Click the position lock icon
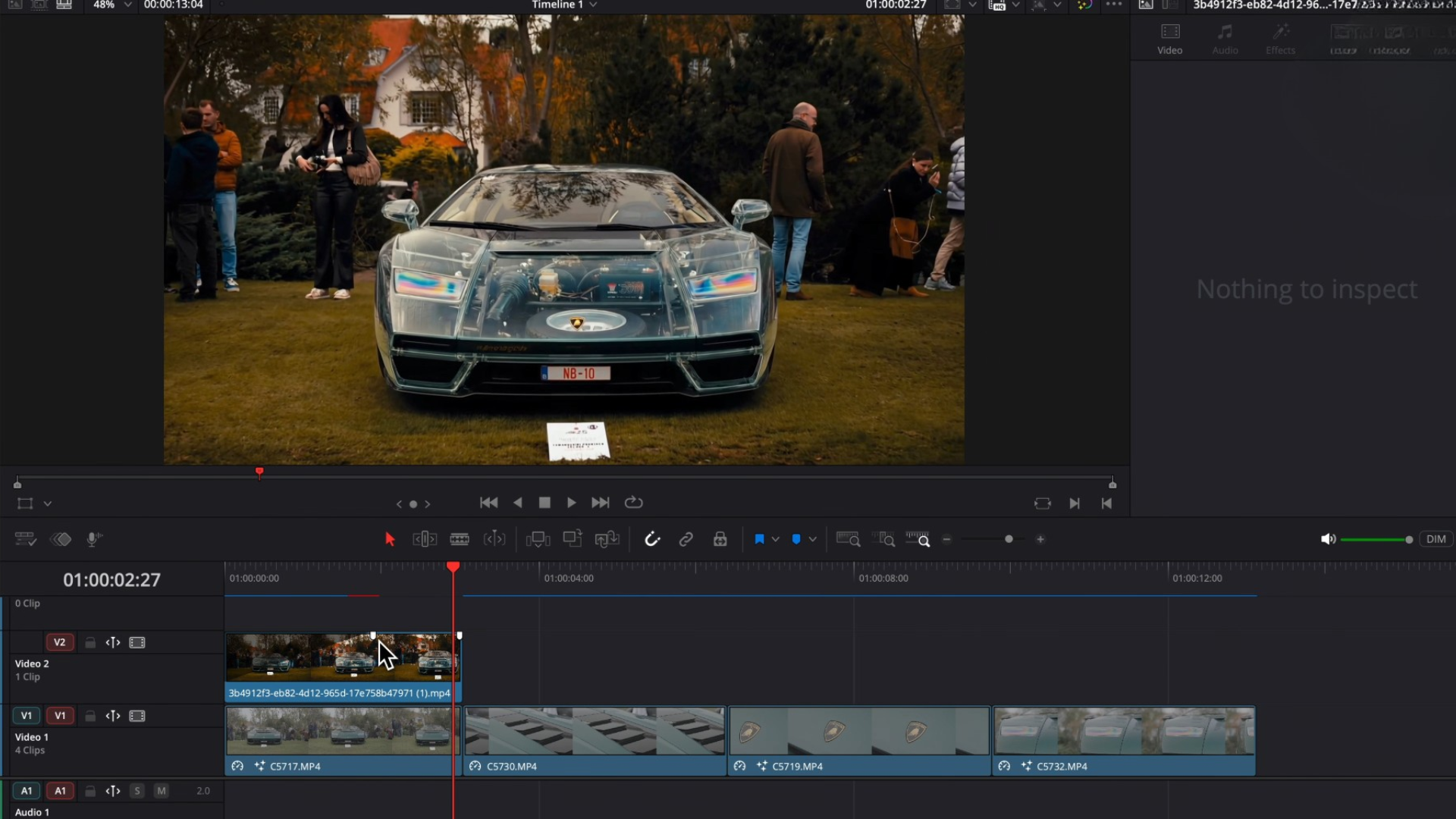The image size is (1456, 819). tap(720, 539)
